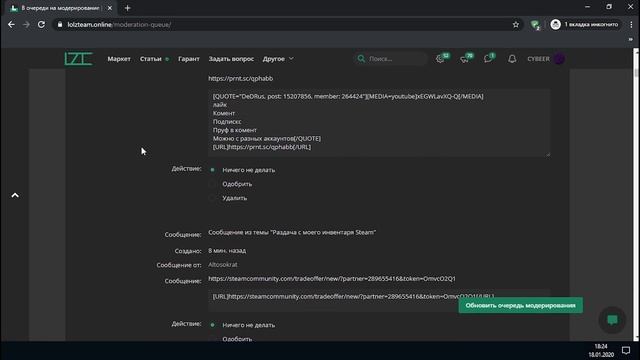Click the extensions overflow double-chevron
This screenshot has height=360, width=640.
(x=631, y=39)
